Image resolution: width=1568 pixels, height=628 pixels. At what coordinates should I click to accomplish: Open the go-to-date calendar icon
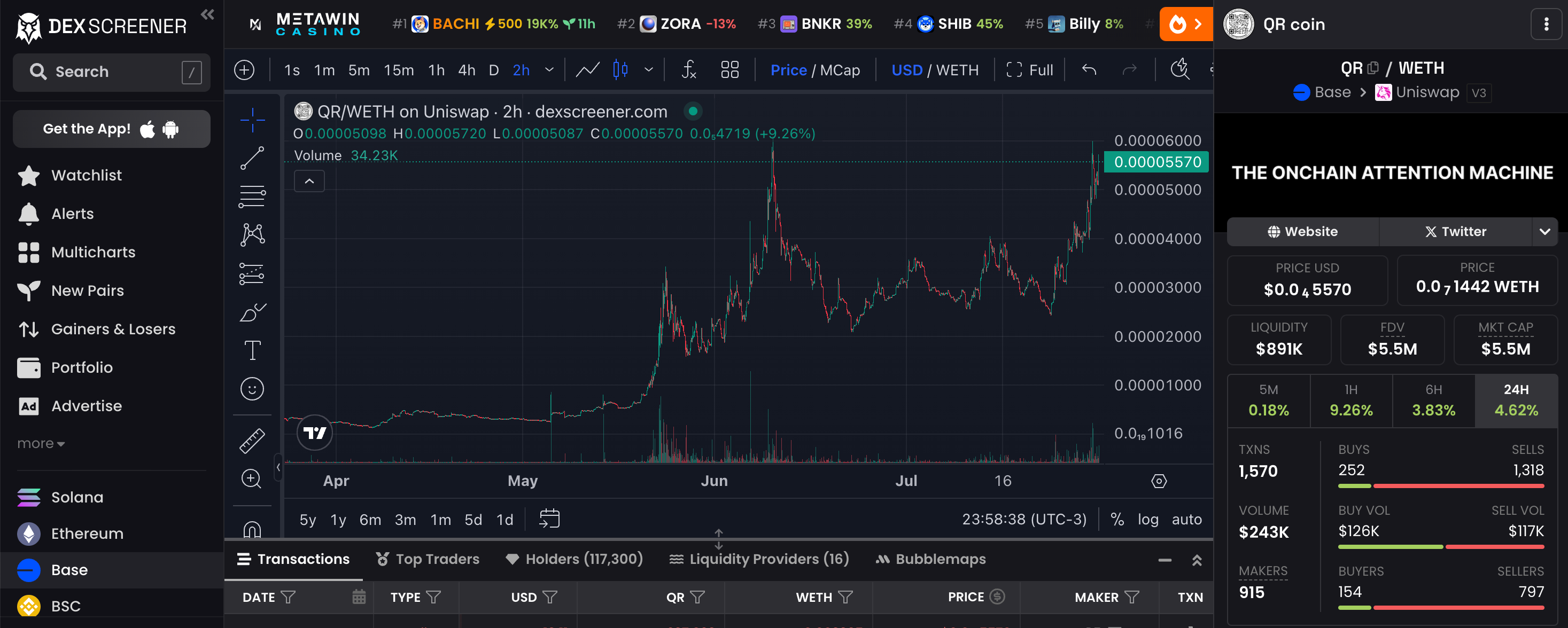coord(549,519)
